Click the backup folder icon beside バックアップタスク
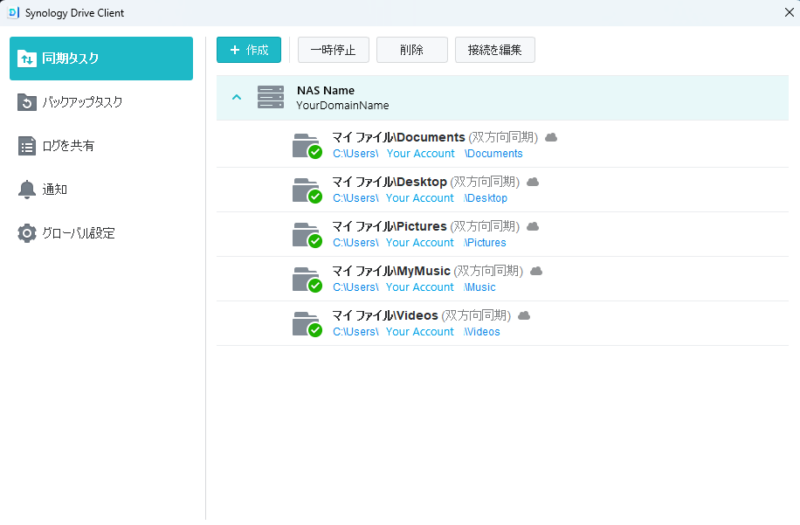The width and height of the screenshot is (800, 525). click(27, 102)
